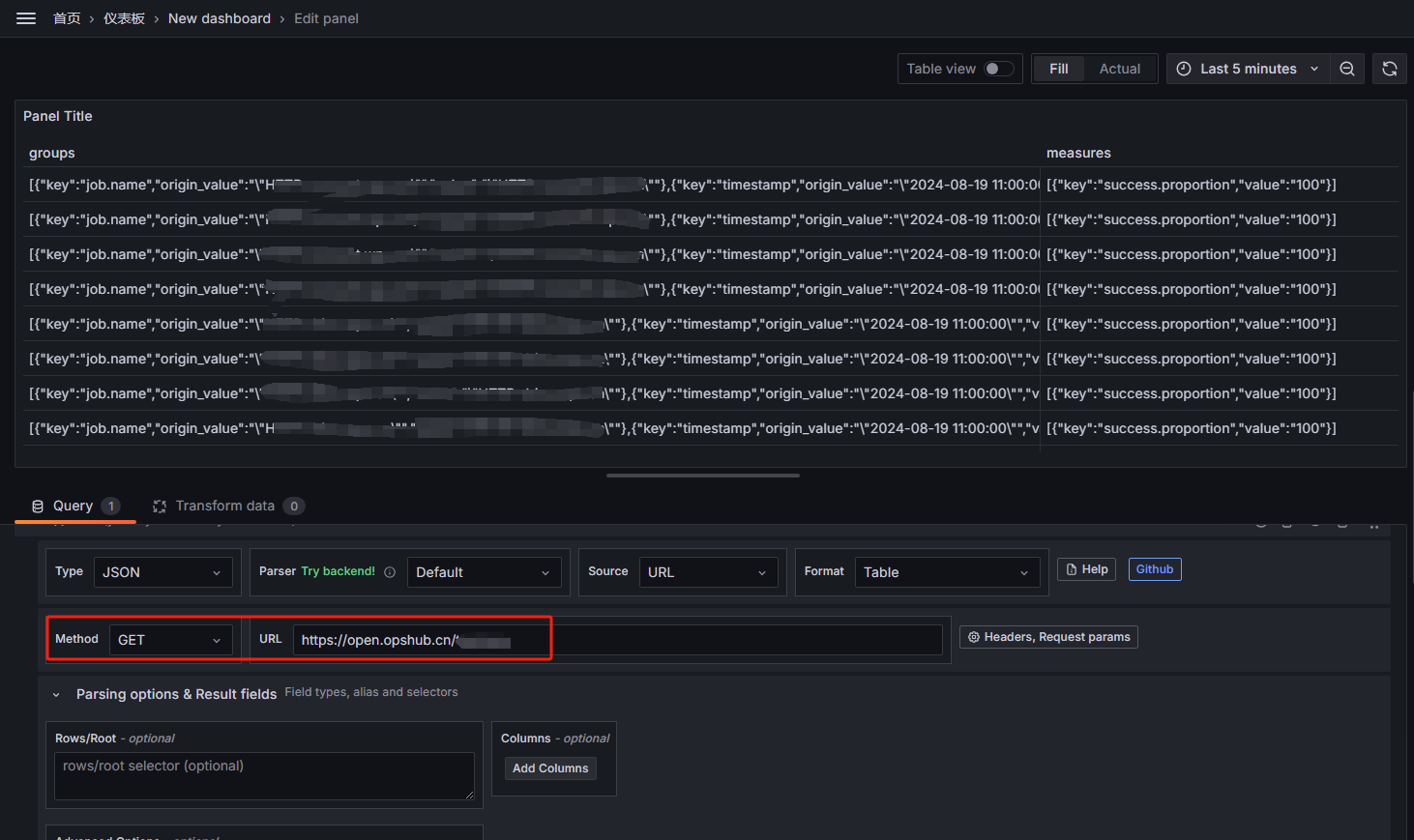Click the info icon next to Try backend!

[x=389, y=571]
